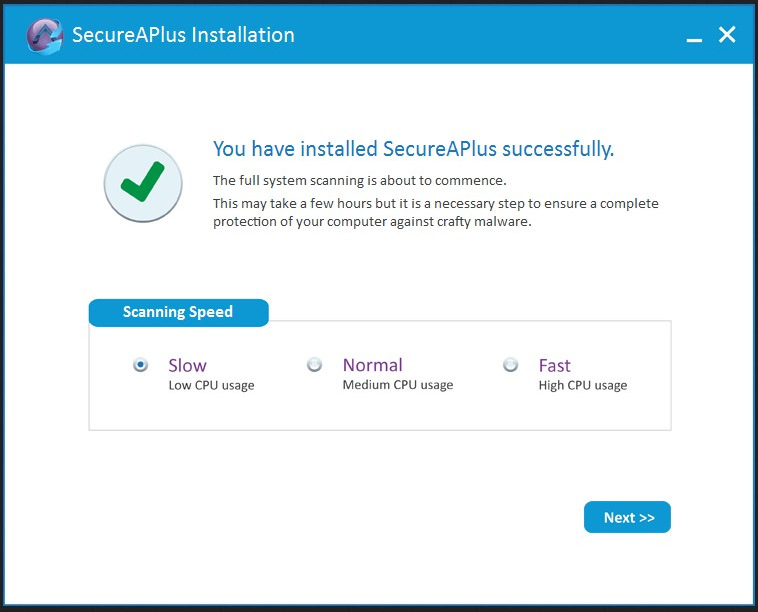758x612 pixels.
Task: Click the purple Slow label
Action: click(188, 365)
